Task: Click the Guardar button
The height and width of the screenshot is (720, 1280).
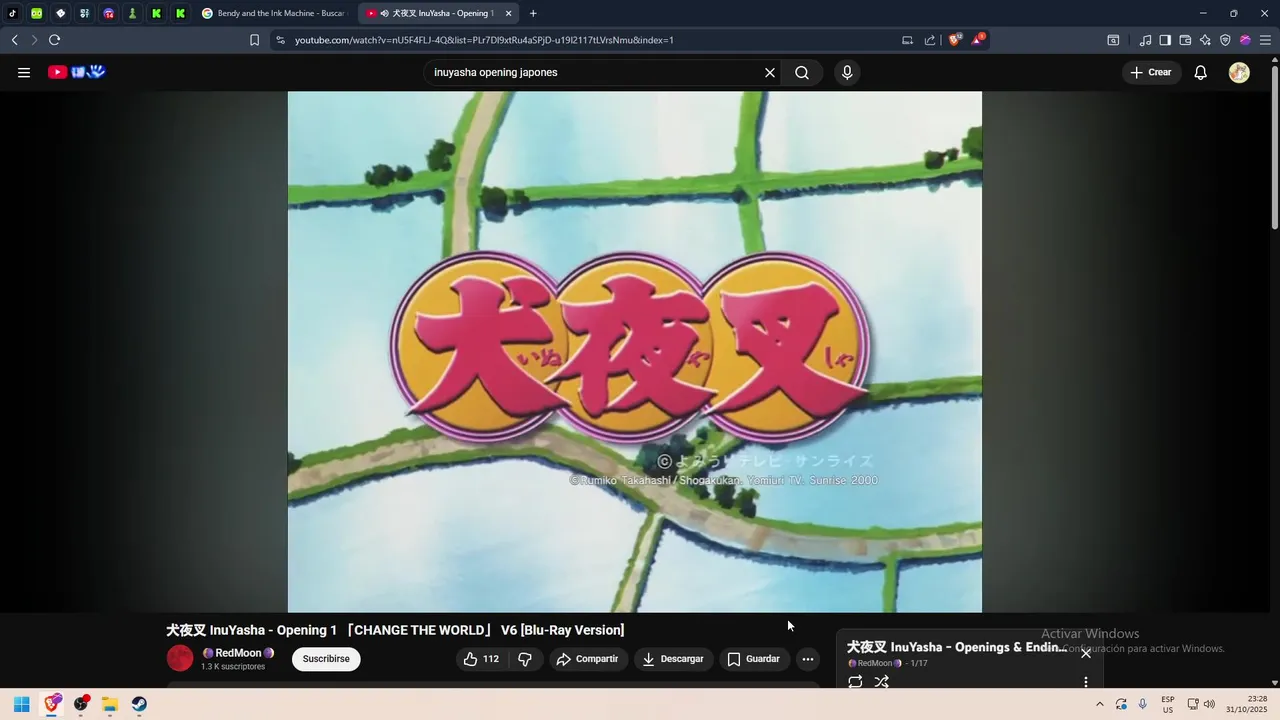Action: (x=754, y=659)
